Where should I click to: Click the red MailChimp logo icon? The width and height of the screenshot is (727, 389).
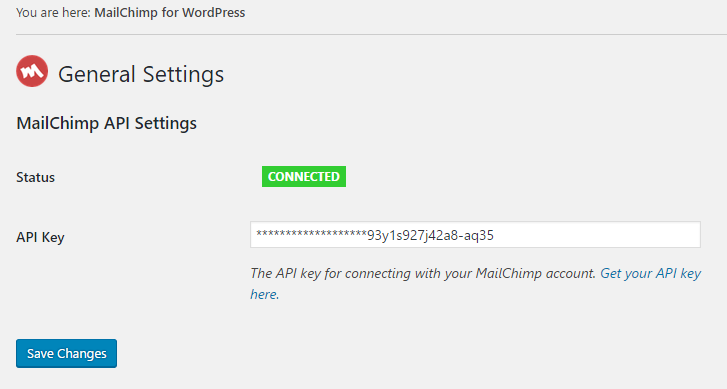(x=32, y=71)
